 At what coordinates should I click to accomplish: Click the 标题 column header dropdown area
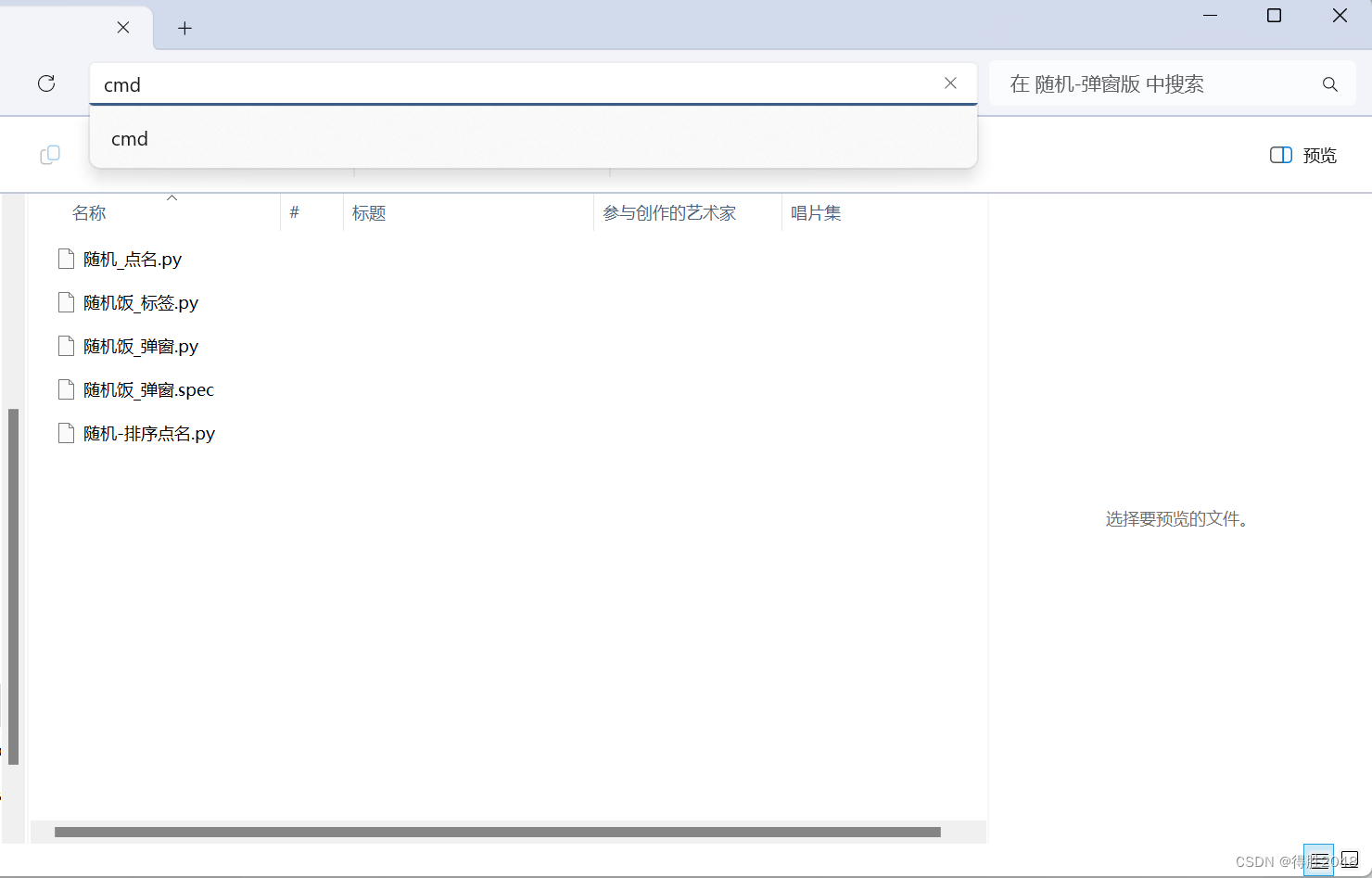point(369,212)
